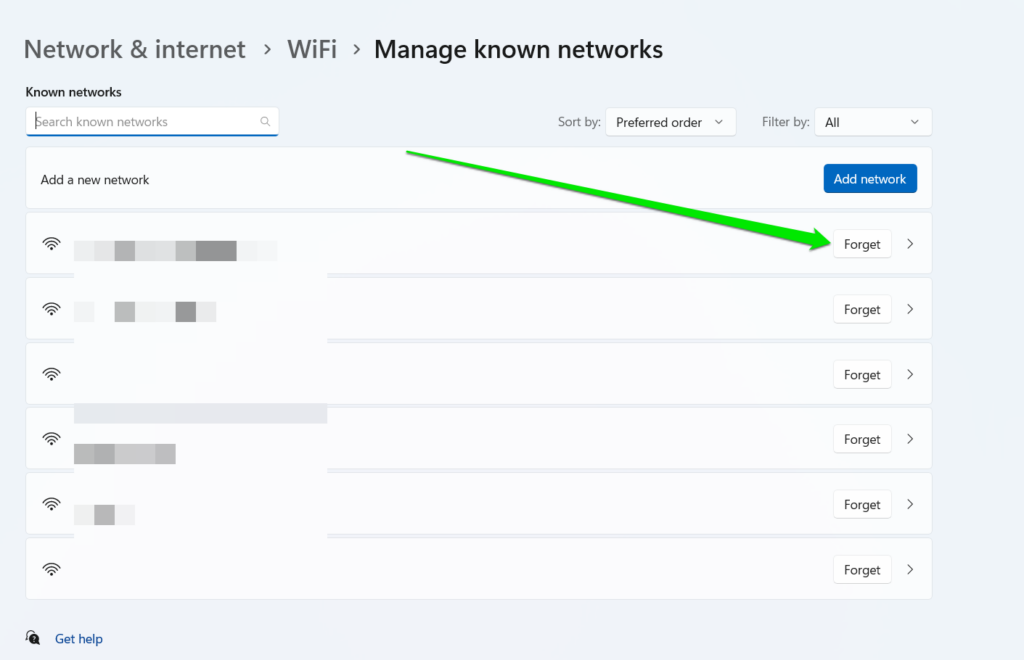Focus the Search known networks field
This screenshot has width=1024, height=660.
145,122
